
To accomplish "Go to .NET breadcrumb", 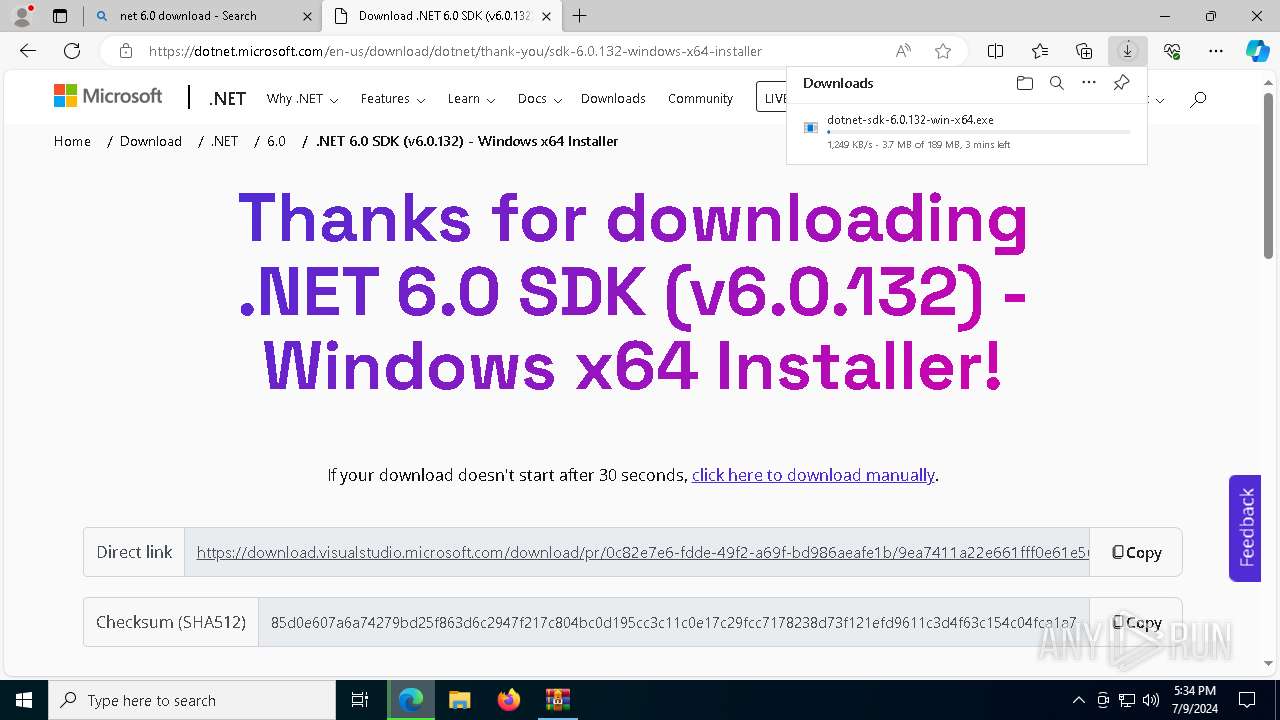I will (225, 141).
